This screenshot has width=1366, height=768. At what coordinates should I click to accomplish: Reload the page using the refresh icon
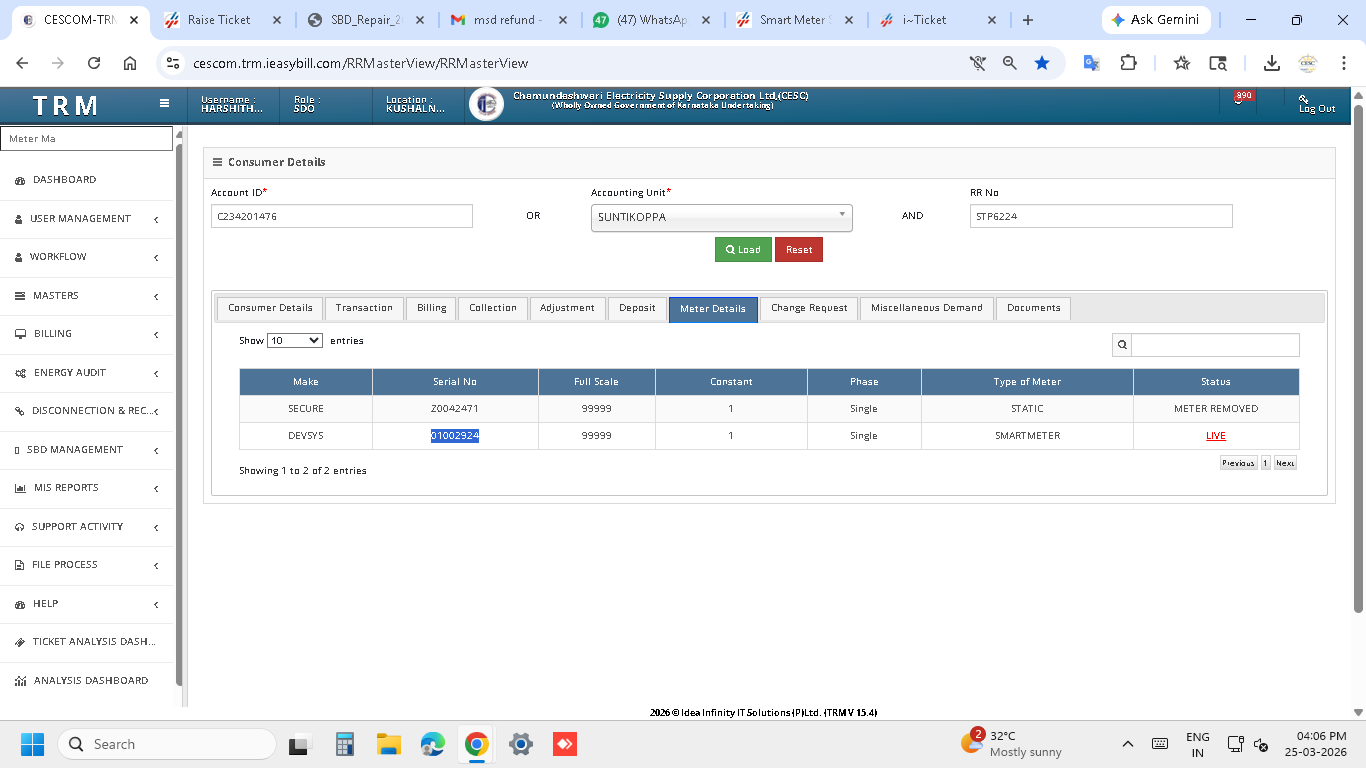click(x=94, y=63)
